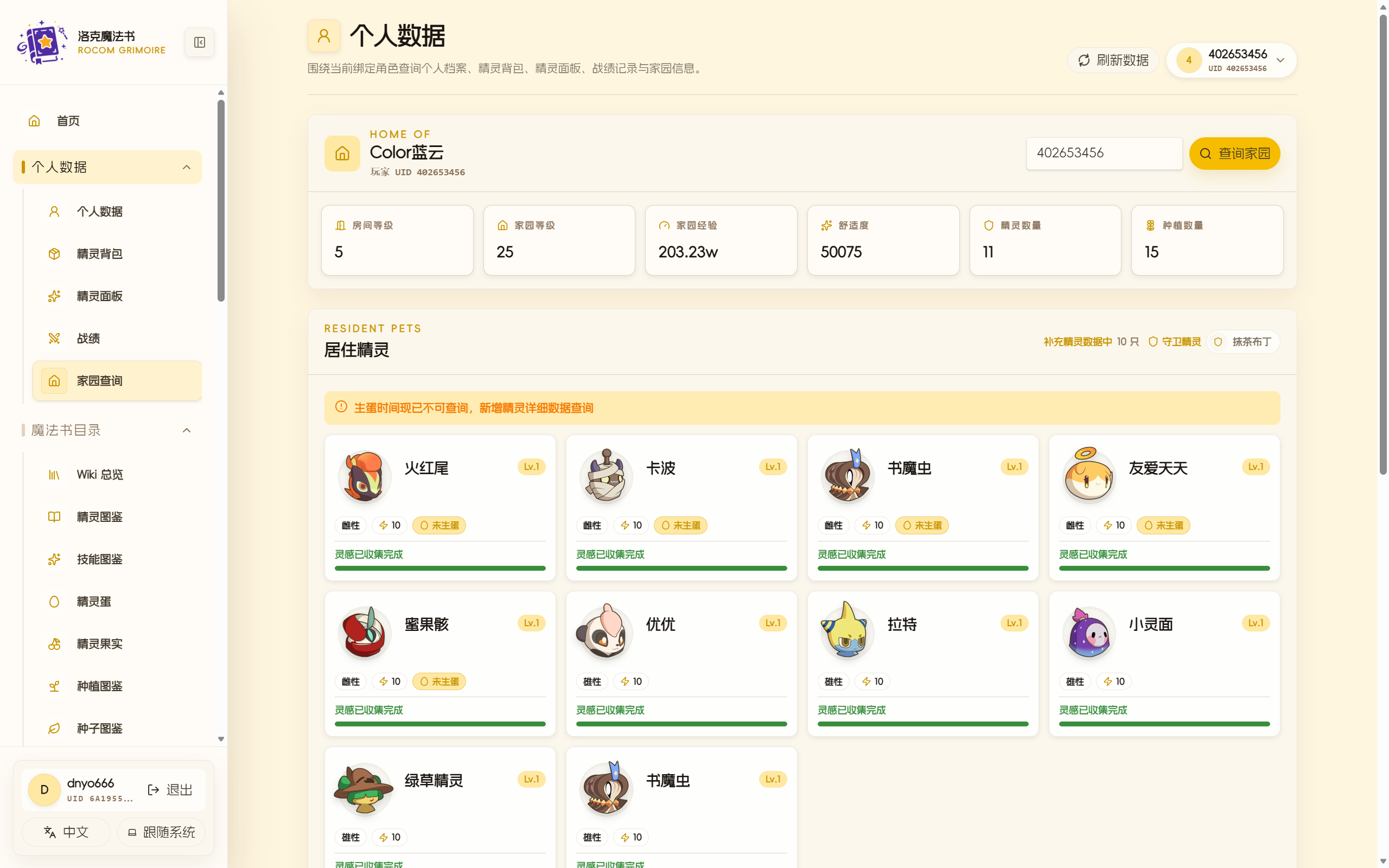
Task: Open 精灵图鉴 page
Action: pyautogui.click(x=117, y=516)
